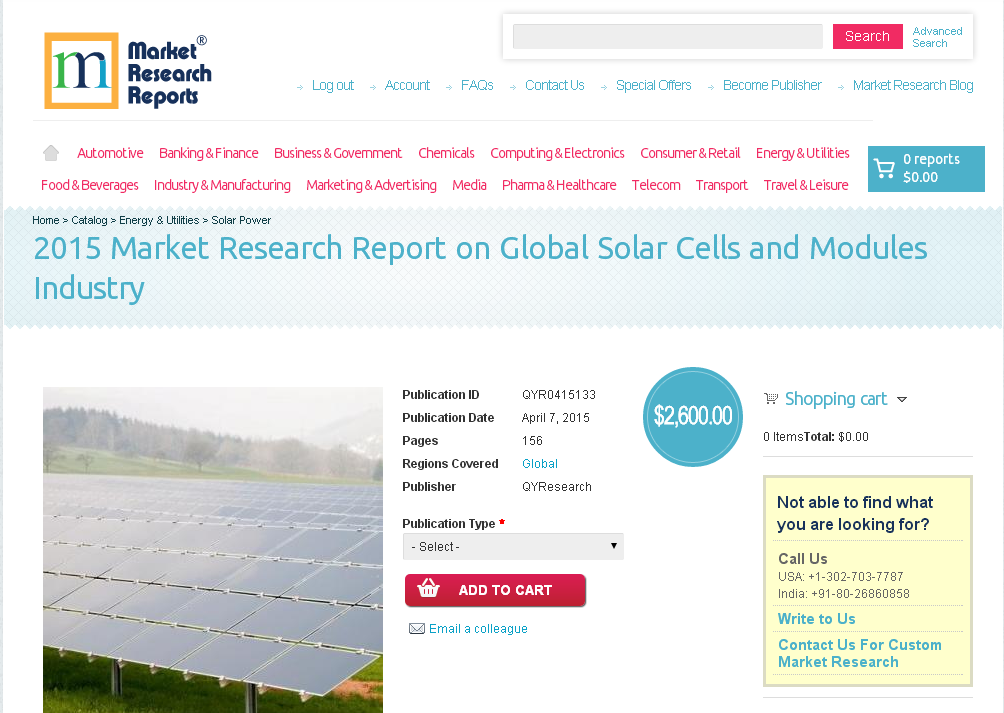The height and width of the screenshot is (713, 1004).
Task: Click the basket icon inside ADD TO CART button
Action: pos(429,590)
